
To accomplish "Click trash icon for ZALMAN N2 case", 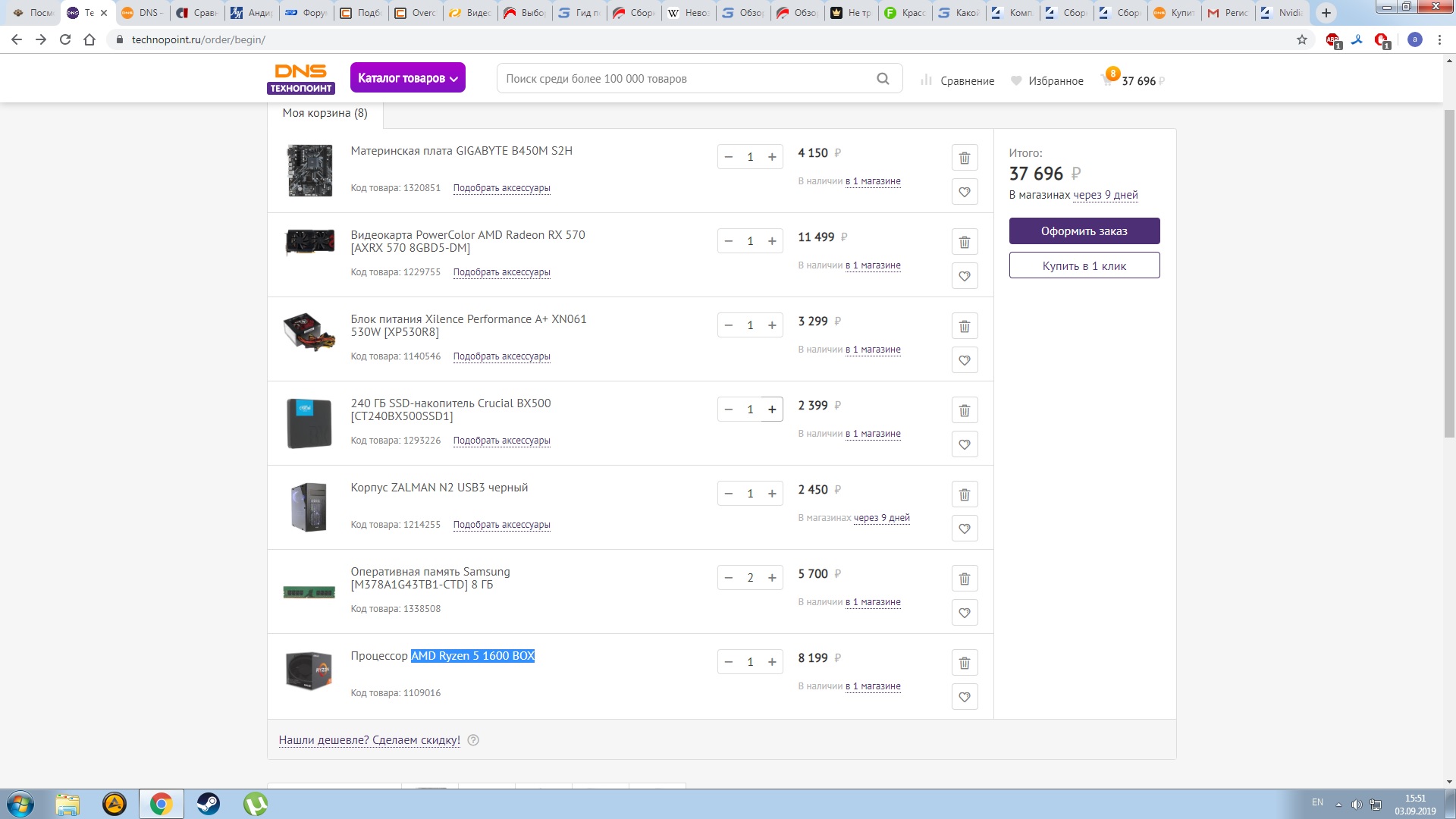I will point(964,494).
